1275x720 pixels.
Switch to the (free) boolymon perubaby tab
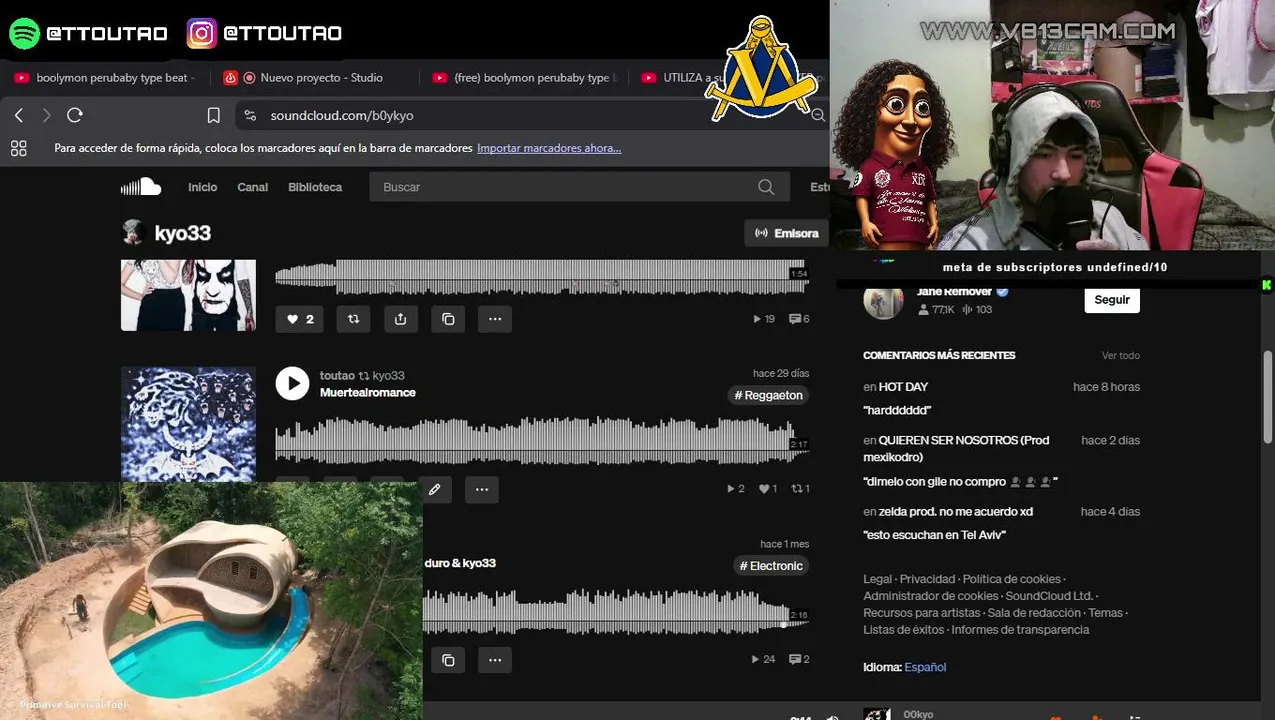click(x=526, y=77)
